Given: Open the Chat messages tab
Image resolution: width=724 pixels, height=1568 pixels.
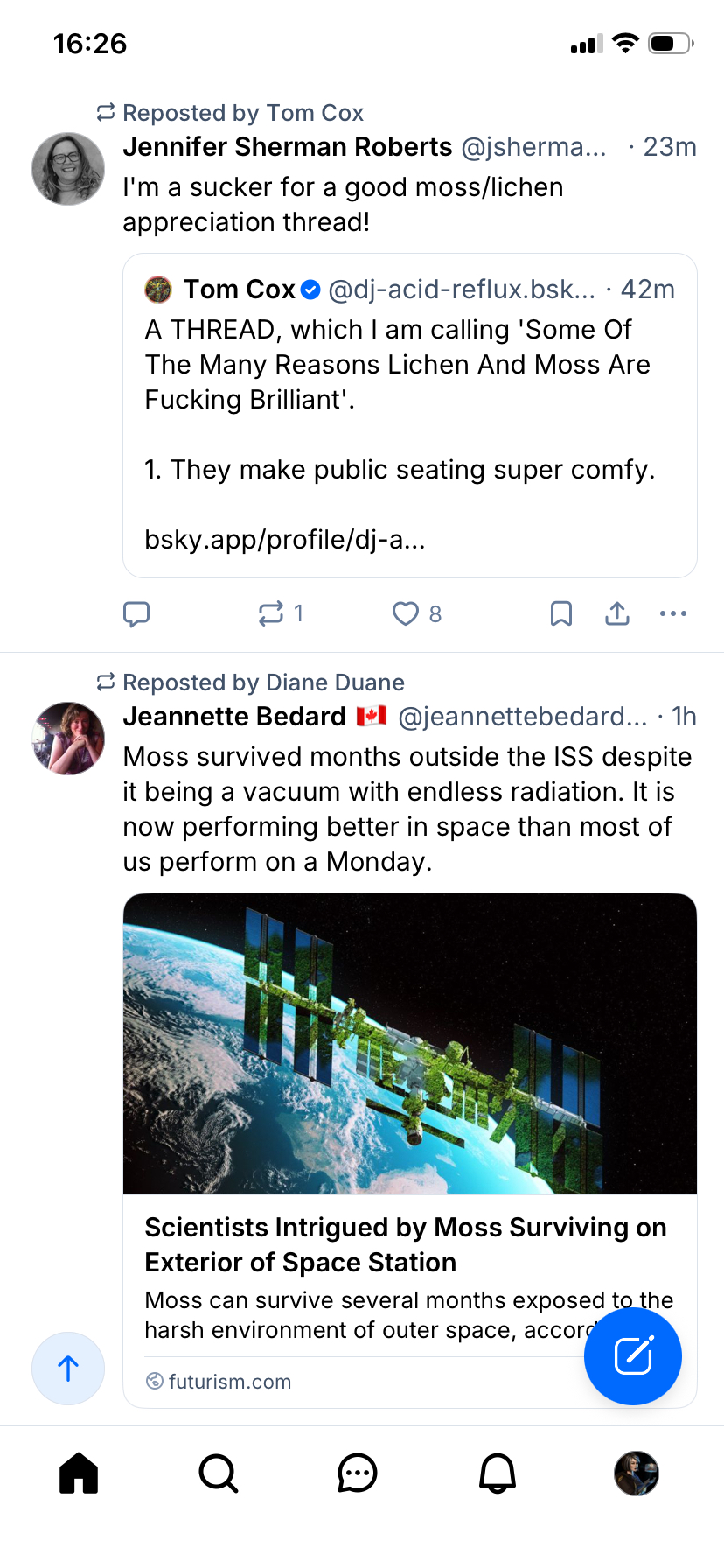Looking at the screenshot, I should point(357,1473).
